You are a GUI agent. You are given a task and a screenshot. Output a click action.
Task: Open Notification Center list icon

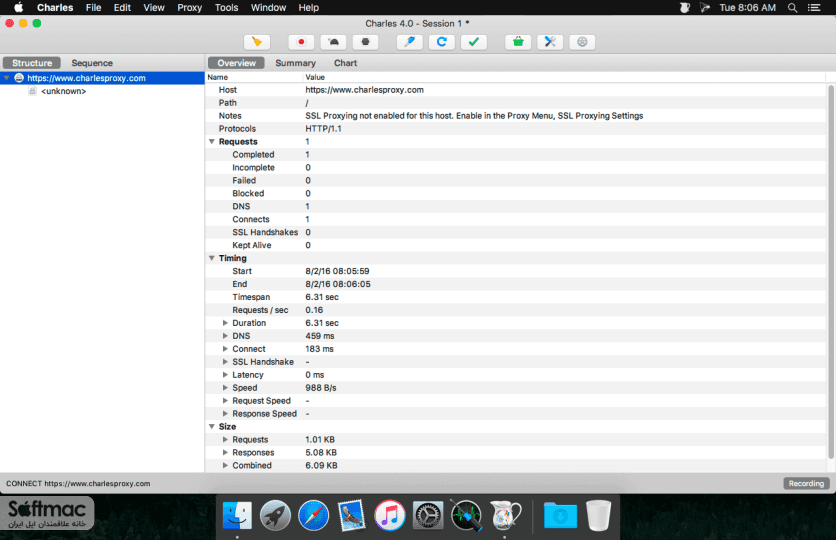[x=814, y=7]
